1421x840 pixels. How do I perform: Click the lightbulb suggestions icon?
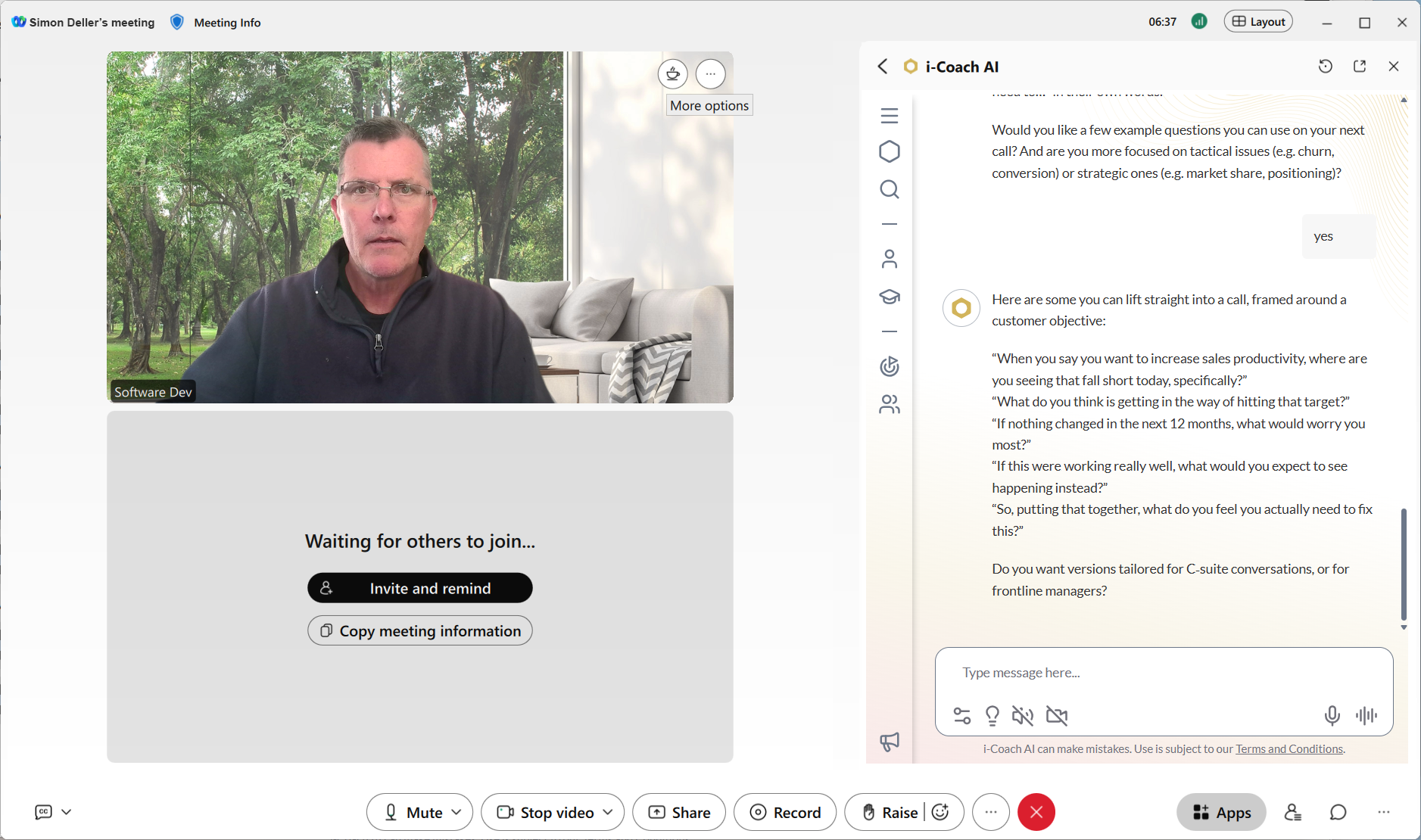pyautogui.click(x=992, y=716)
